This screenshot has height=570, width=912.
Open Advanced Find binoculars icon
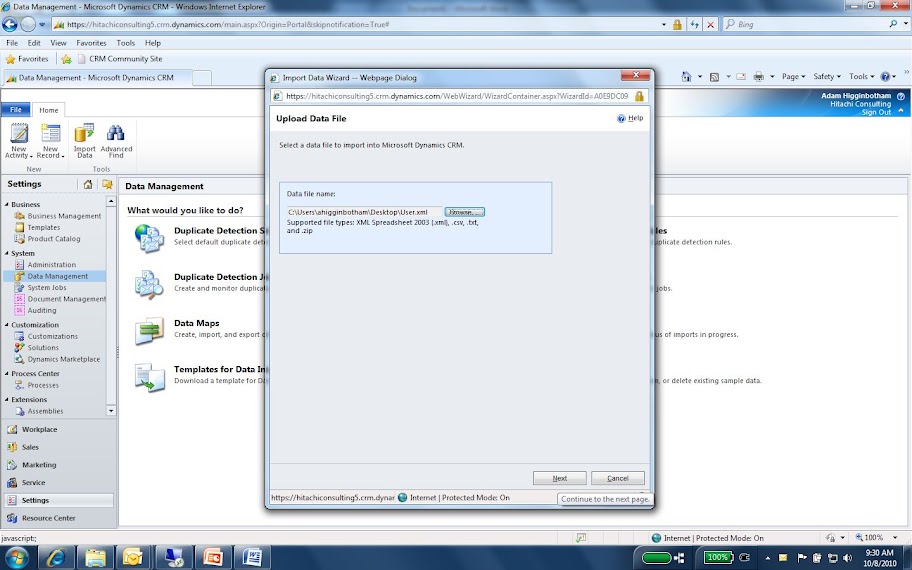116,133
